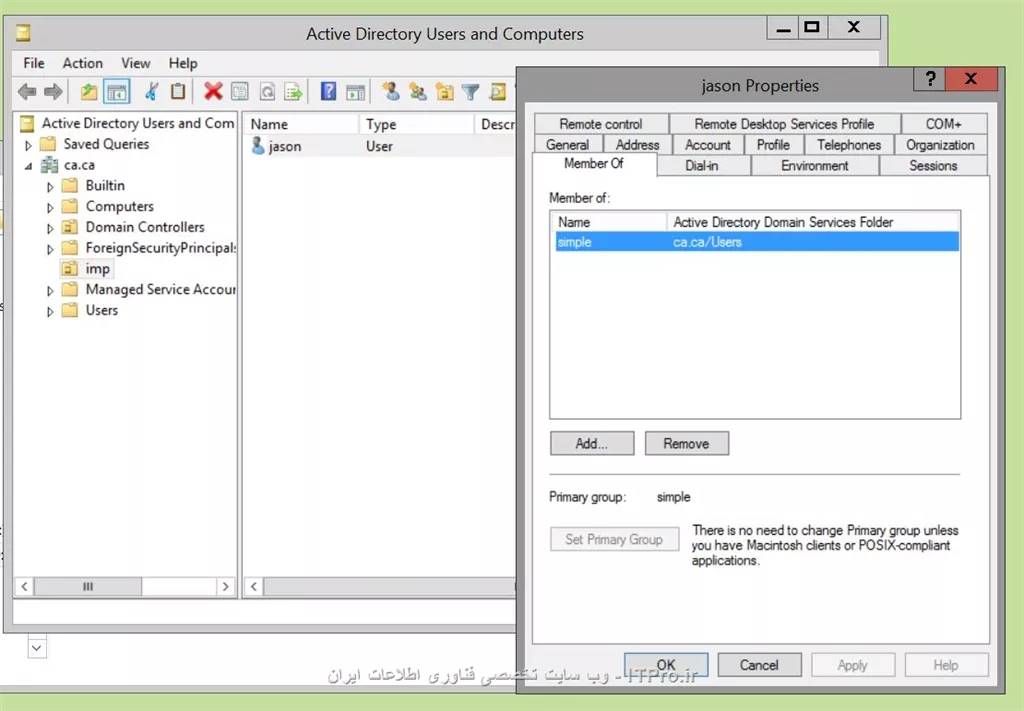The height and width of the screenshot is (711, 1024).
Task: Create a new group via toolbar icon
Action: click(417, 91)
